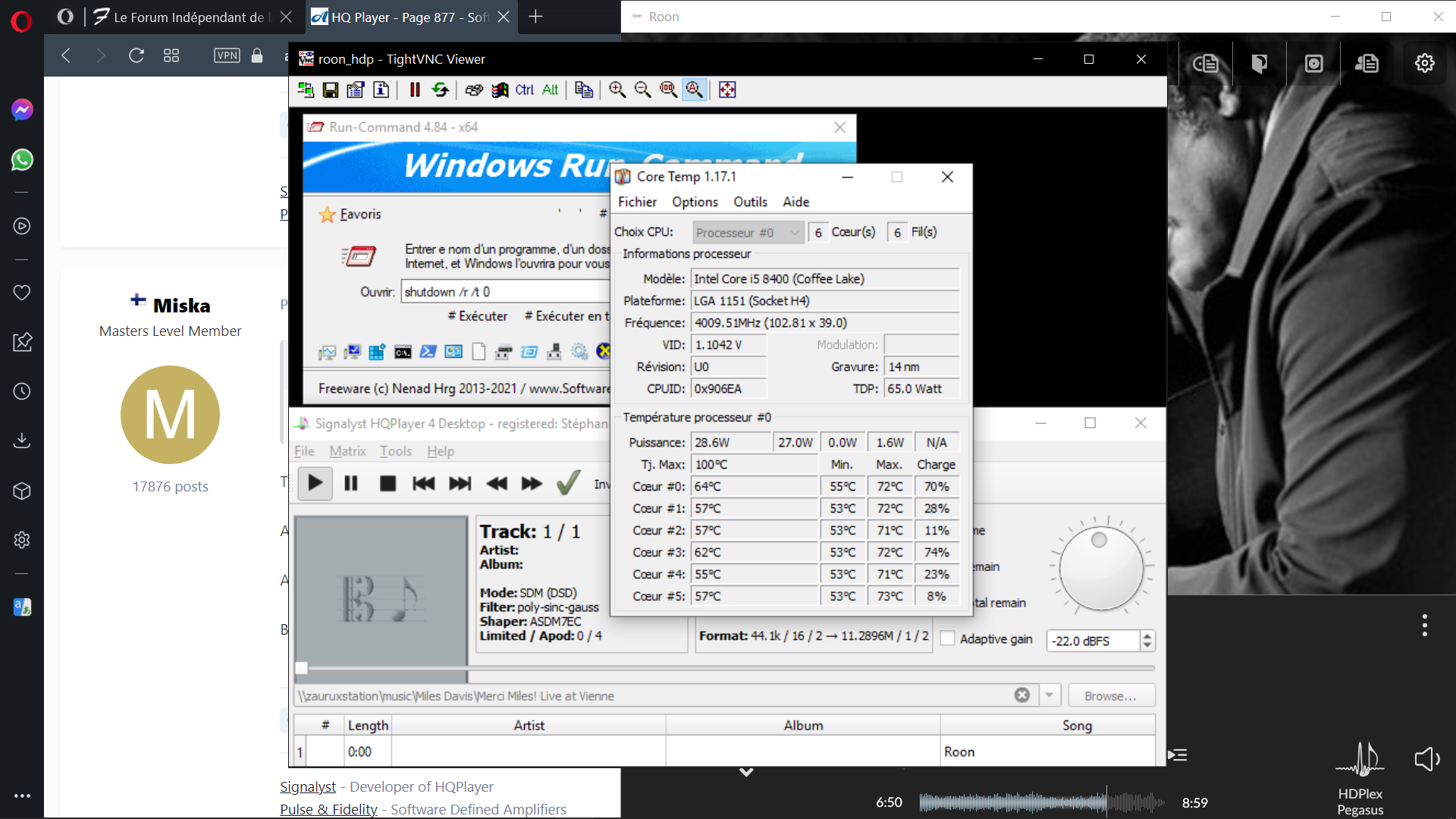Open Favoris in Run-Command window
Viewport: 1456px width, 819px height.
[x=350, y=215]
